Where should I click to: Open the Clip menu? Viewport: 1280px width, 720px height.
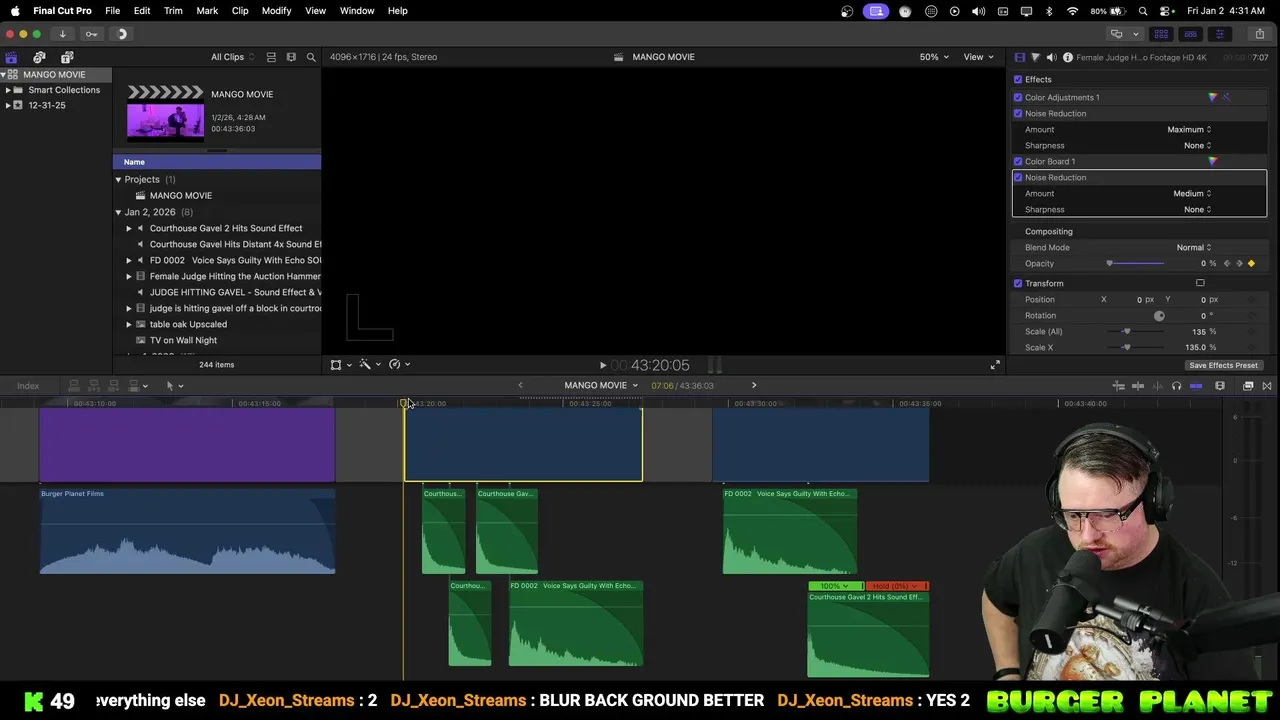(240, 10)
